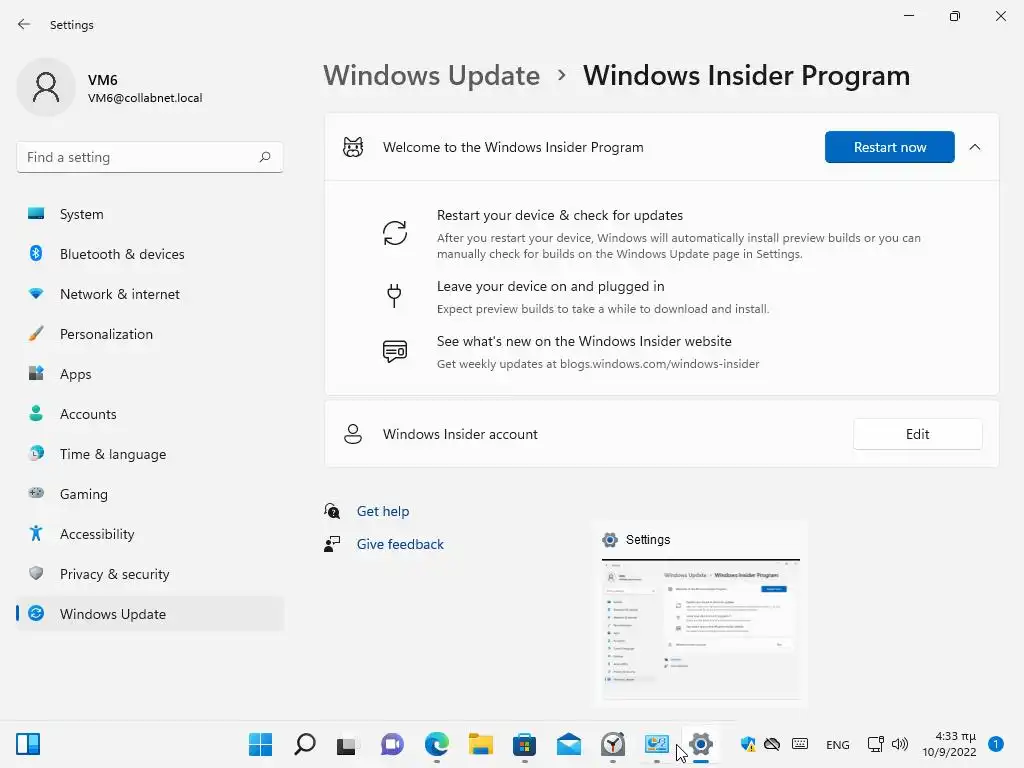The image size is (1024, 768).
Task: Open Bluetooth & devices settings
Action: 150,254
